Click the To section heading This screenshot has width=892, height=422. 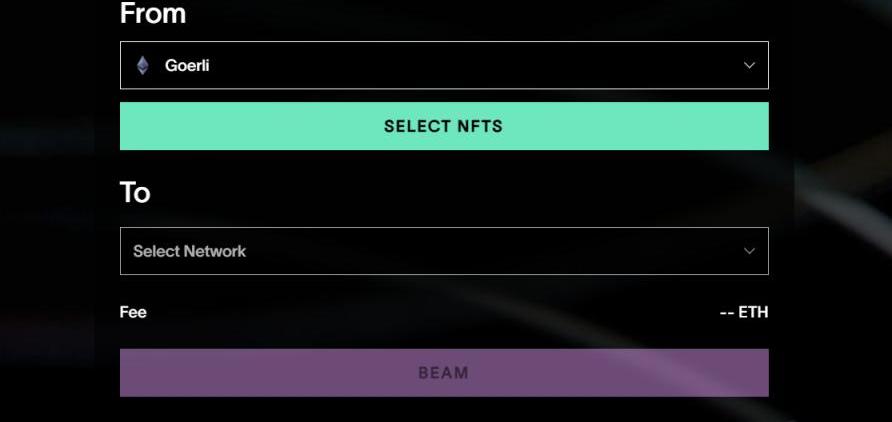pyautogui.click(x=135, y=193)
